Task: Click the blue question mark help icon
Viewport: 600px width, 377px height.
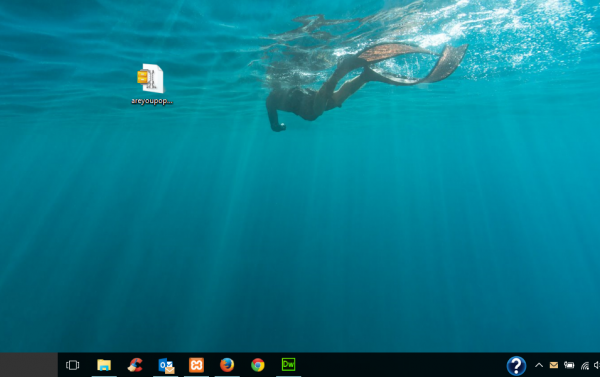Action: pyautogui.click(x=516, y=366)
